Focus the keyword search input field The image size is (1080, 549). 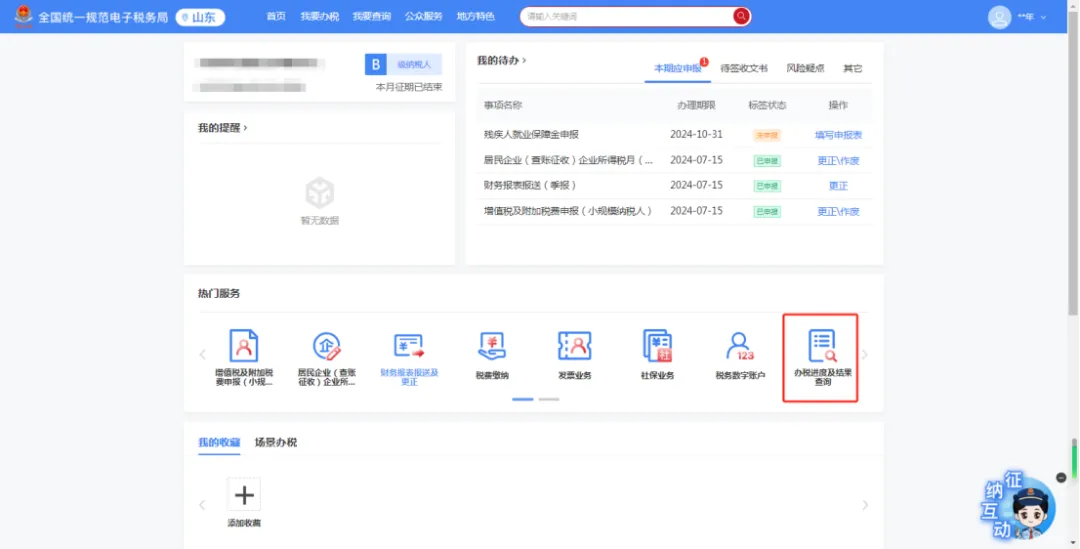coord(627,16)
